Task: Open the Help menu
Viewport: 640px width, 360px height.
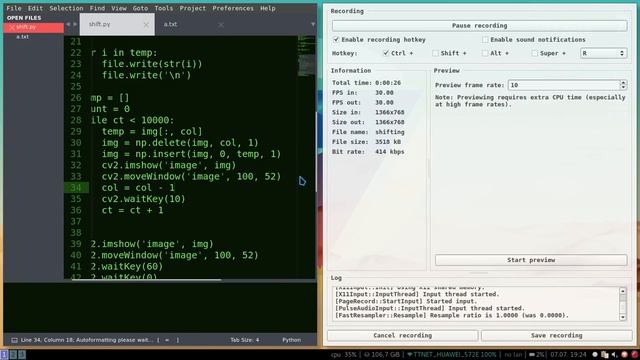Action: [x=268, y=8]
